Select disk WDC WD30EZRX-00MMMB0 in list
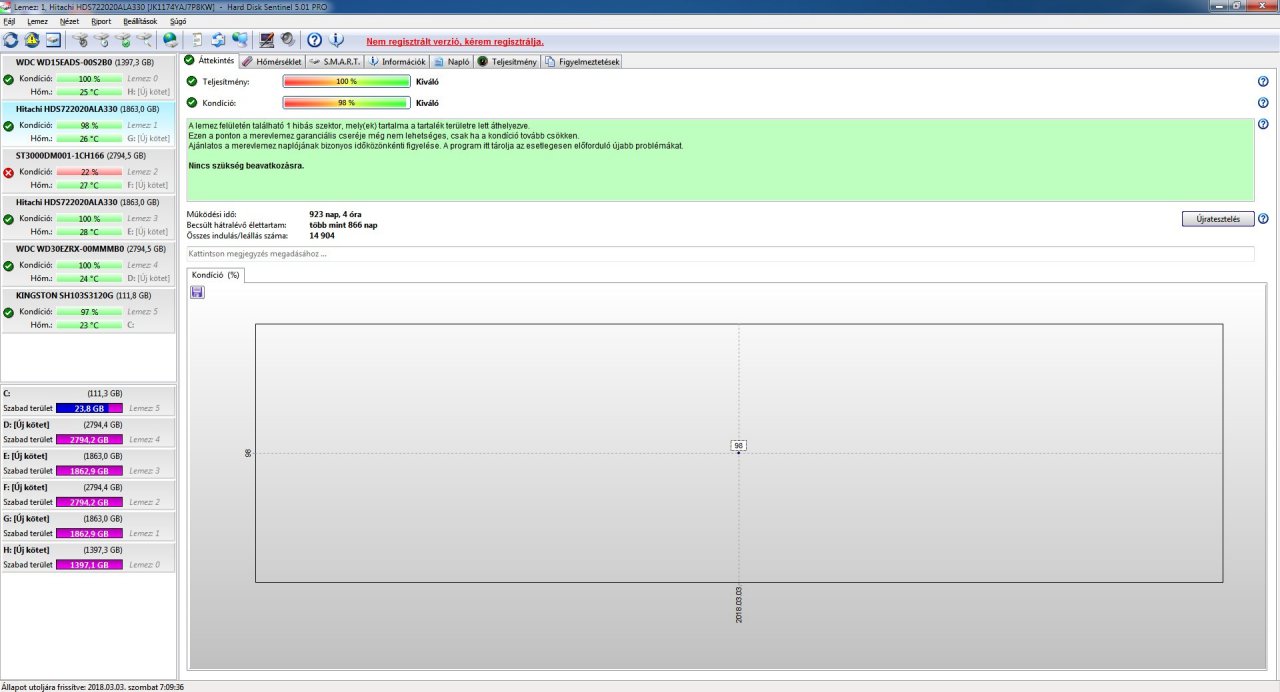This screenshot has height=692, width=1280. (88, 264)
